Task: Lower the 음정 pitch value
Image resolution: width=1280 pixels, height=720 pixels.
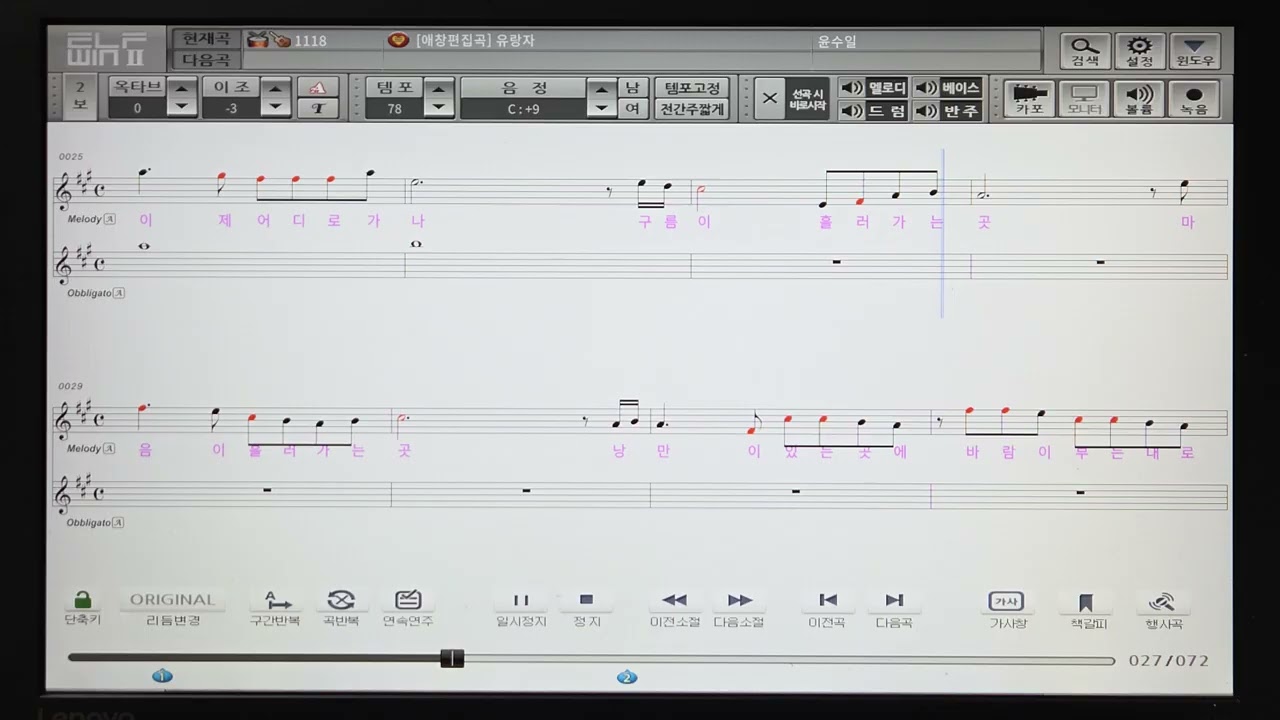Action: click(x=600, y=108)
